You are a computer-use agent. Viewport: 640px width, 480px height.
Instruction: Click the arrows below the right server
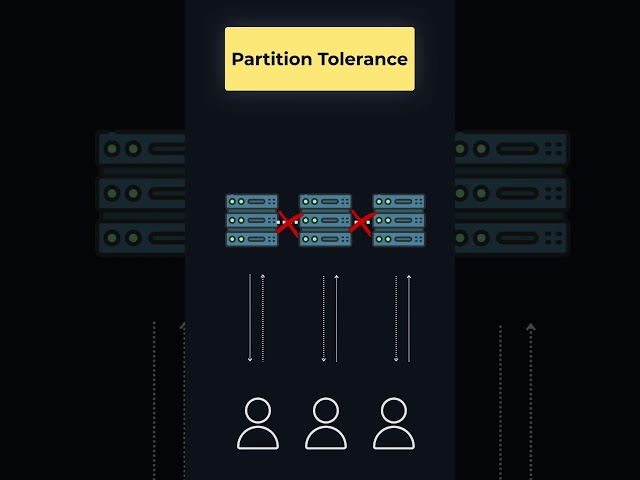(402, 318)
